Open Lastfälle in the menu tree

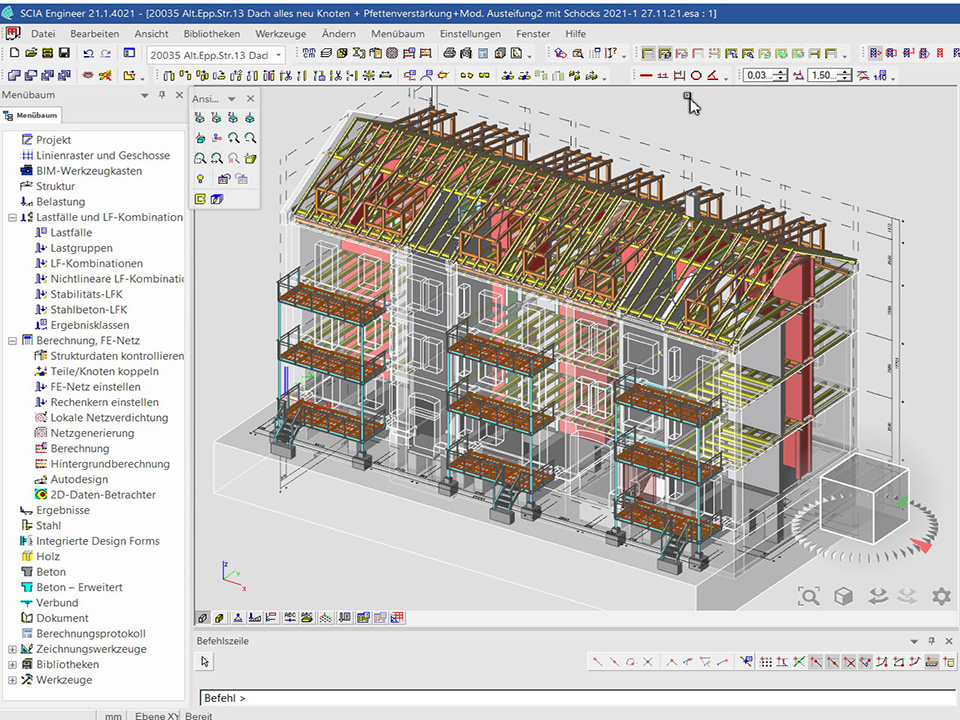click(x=71, y=232)
